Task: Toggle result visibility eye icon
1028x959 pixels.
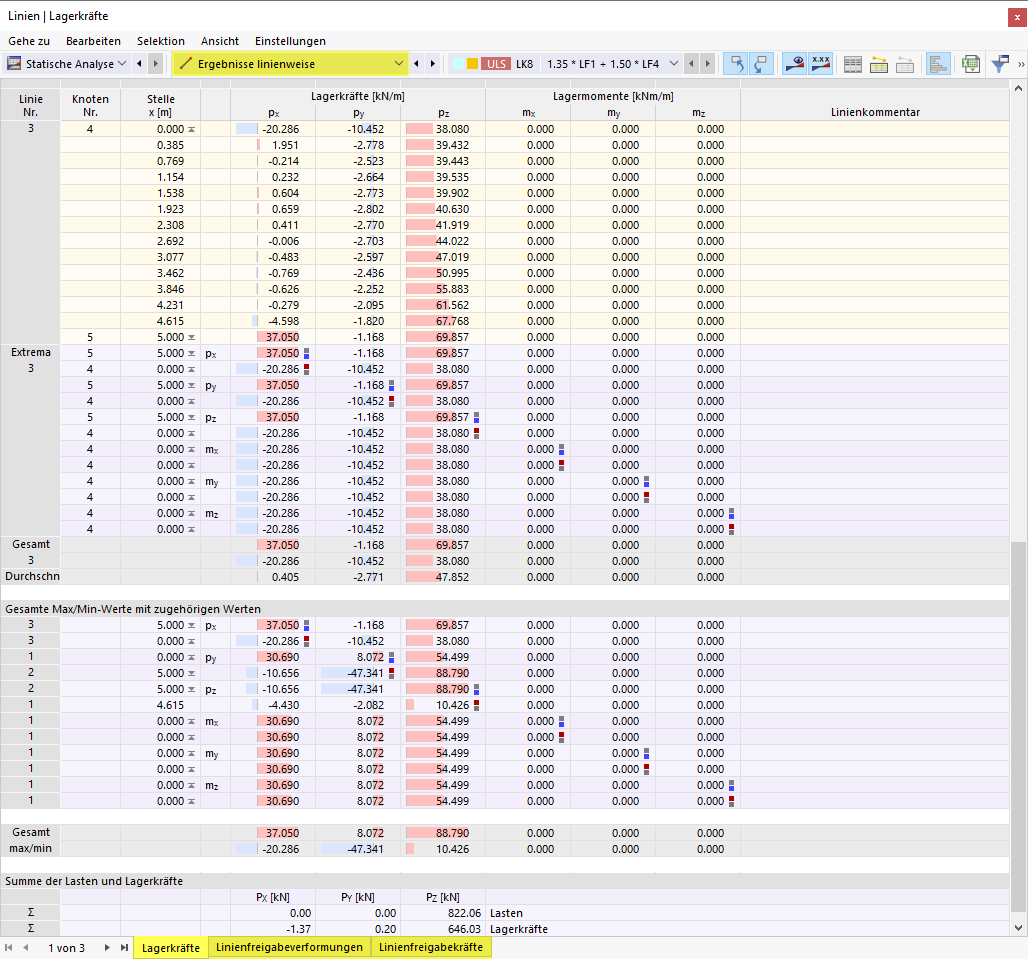Action: [x=795, y=64]
